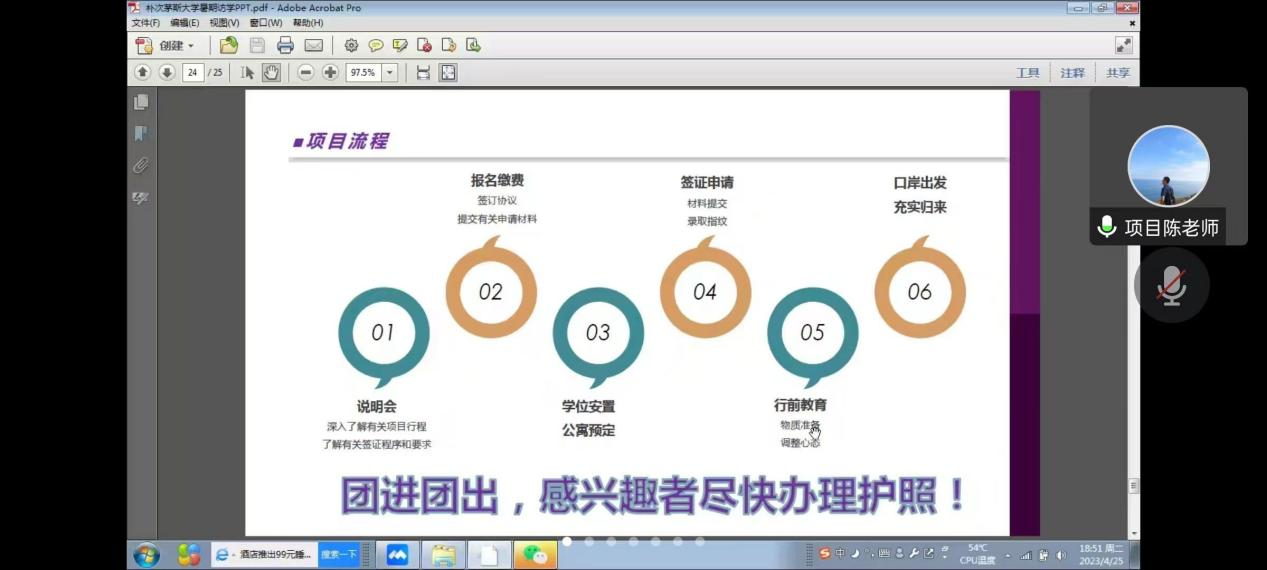The height and width of the screenshot is (570, 1267).
Task: Toggle the text selection cursor tool
Action: click(x=248, y=72)
